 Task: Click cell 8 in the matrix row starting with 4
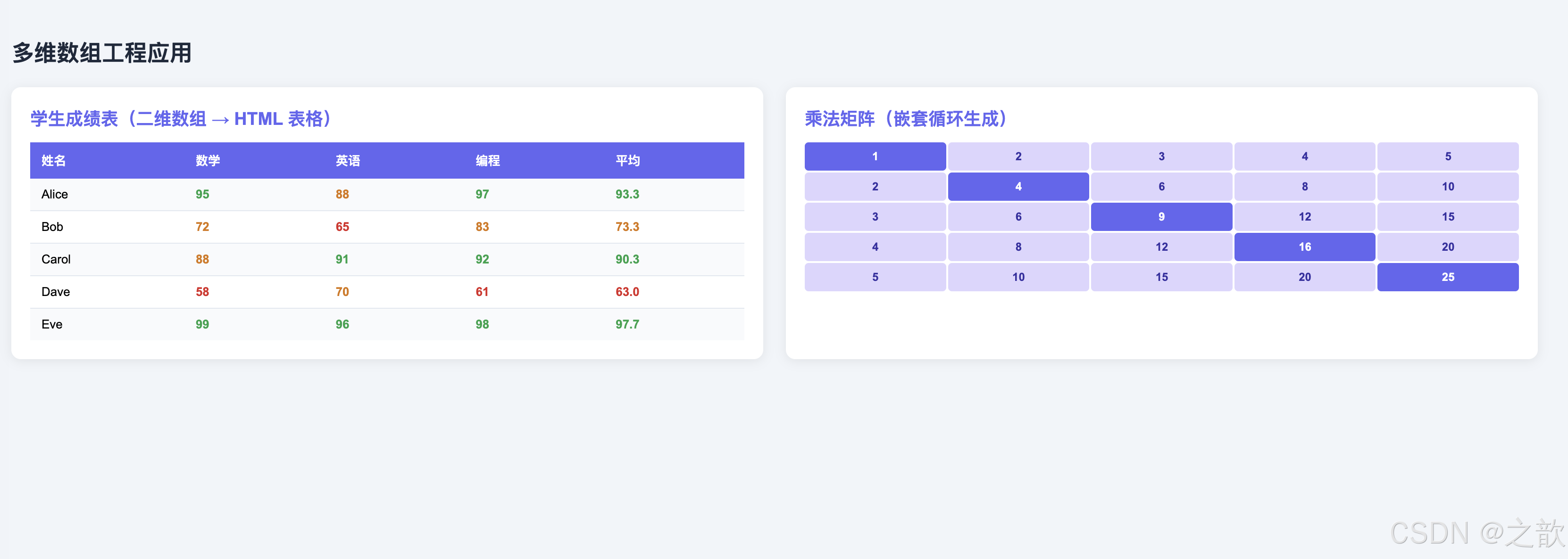(1018, 247)
